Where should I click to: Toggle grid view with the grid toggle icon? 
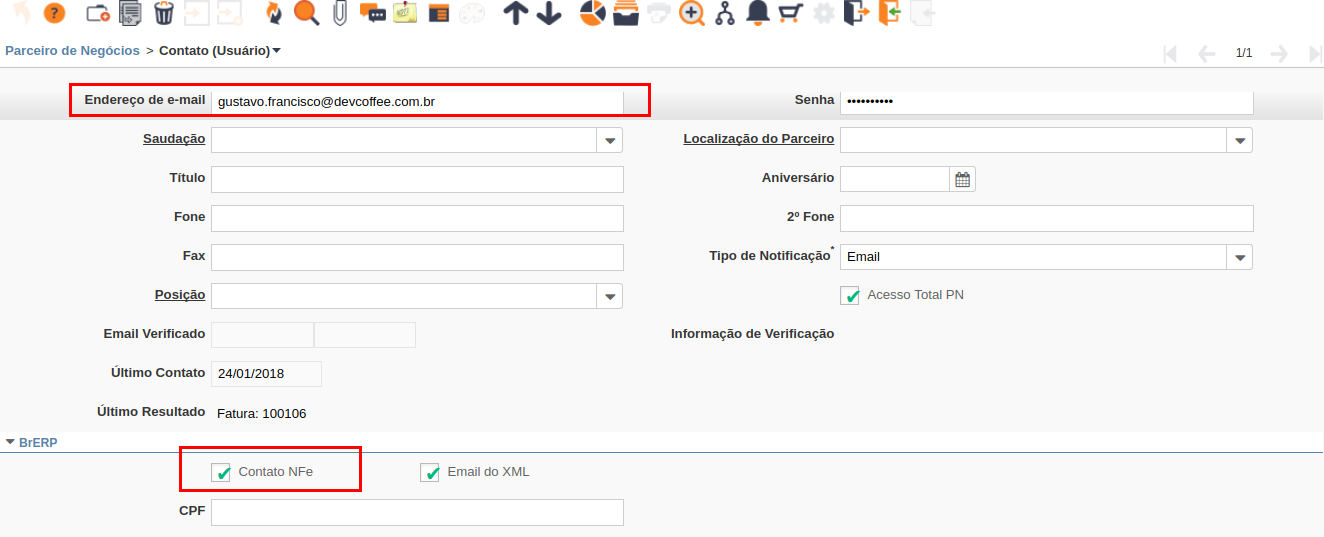click(x=438, y=13)
